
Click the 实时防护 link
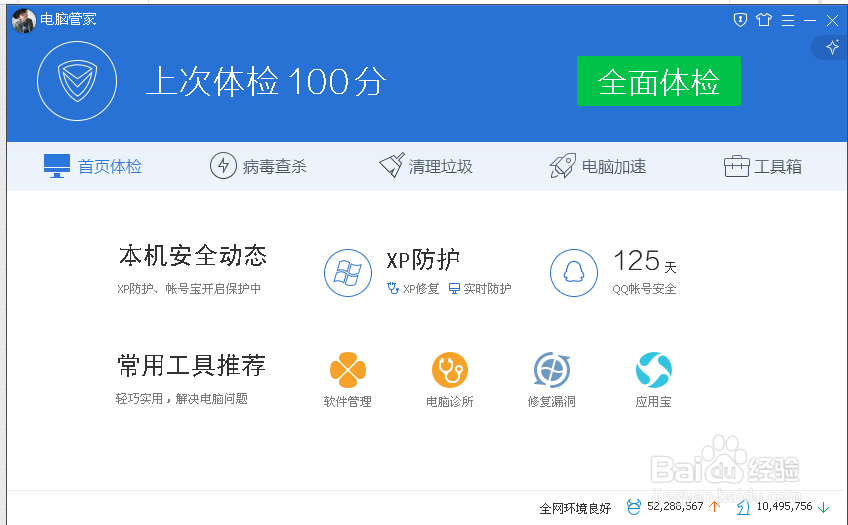coord(480,289)
